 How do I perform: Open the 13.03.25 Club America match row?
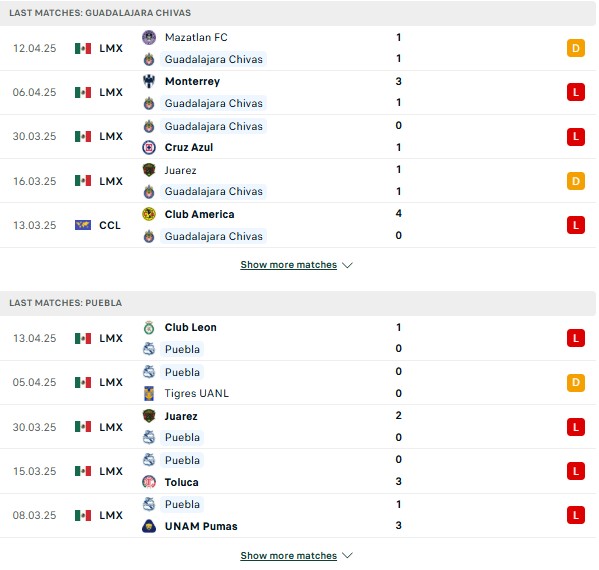(298, 225)
